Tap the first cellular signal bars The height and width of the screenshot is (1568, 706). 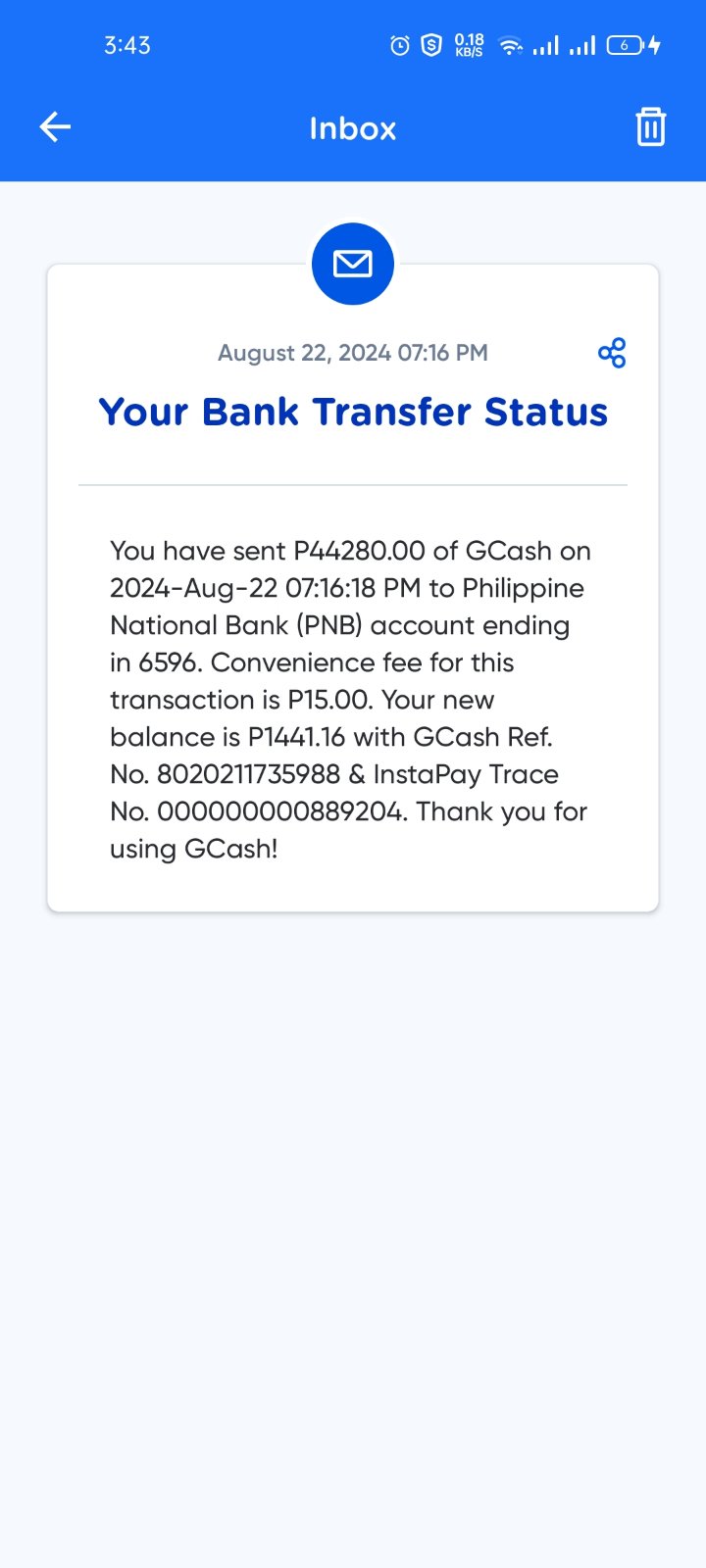click(546, 45)
